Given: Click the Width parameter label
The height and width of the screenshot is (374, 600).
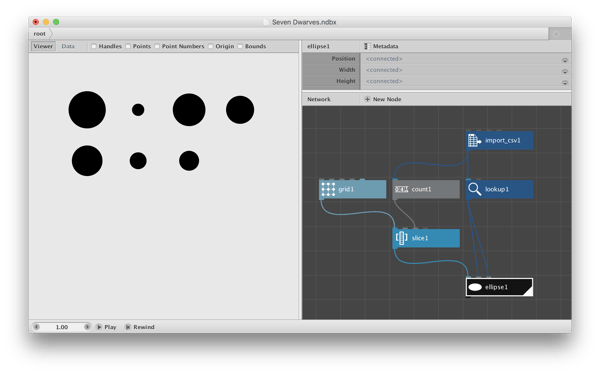Looking at the screenshot, I should 347,70.
